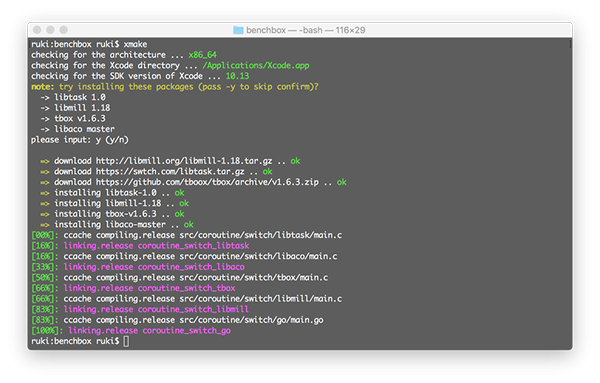Open the http://libmill.org/libmill-1.18.tar.gz URL

pos(184,161)
